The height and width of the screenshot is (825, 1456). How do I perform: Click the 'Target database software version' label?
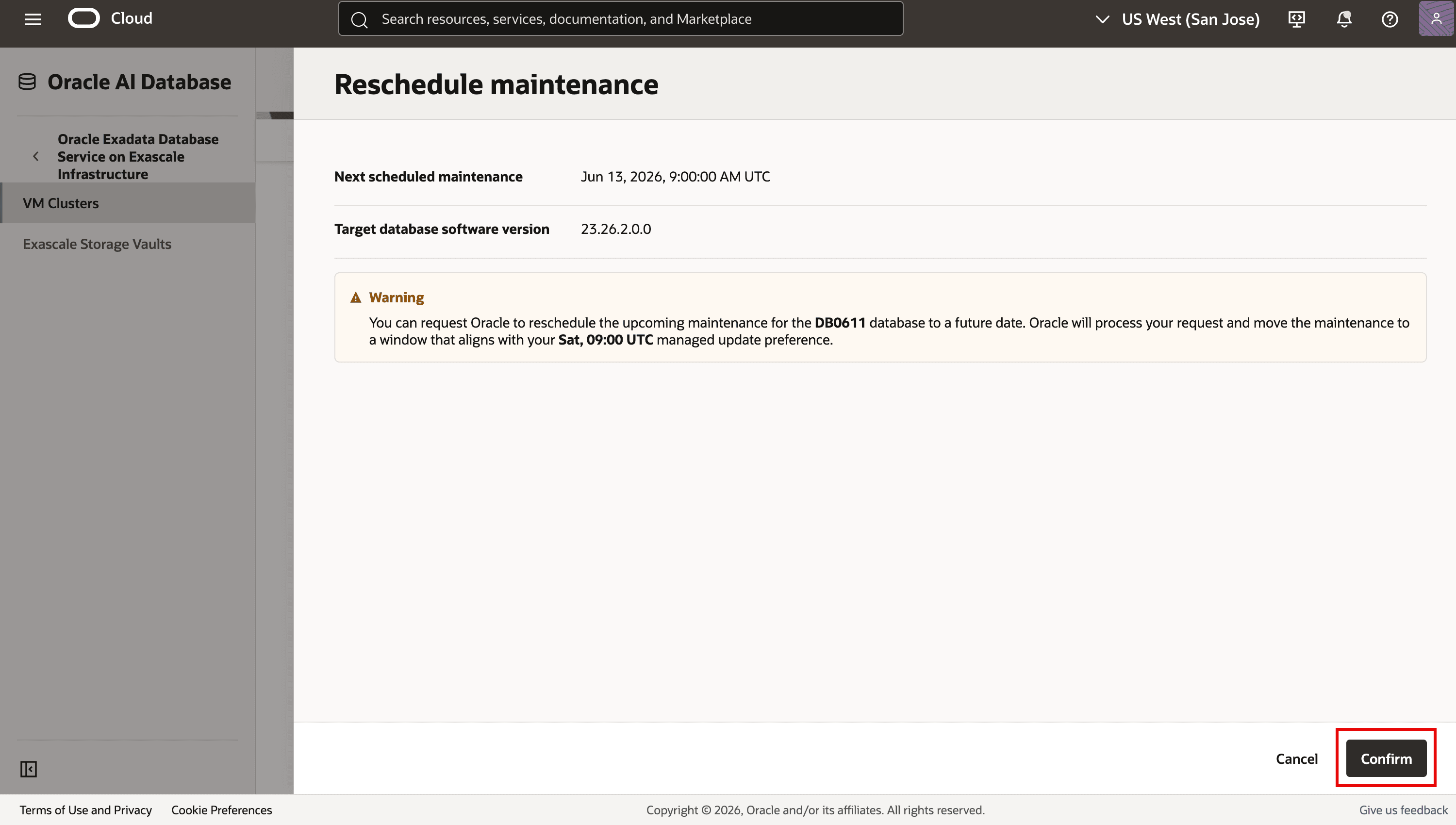(442, 229)
